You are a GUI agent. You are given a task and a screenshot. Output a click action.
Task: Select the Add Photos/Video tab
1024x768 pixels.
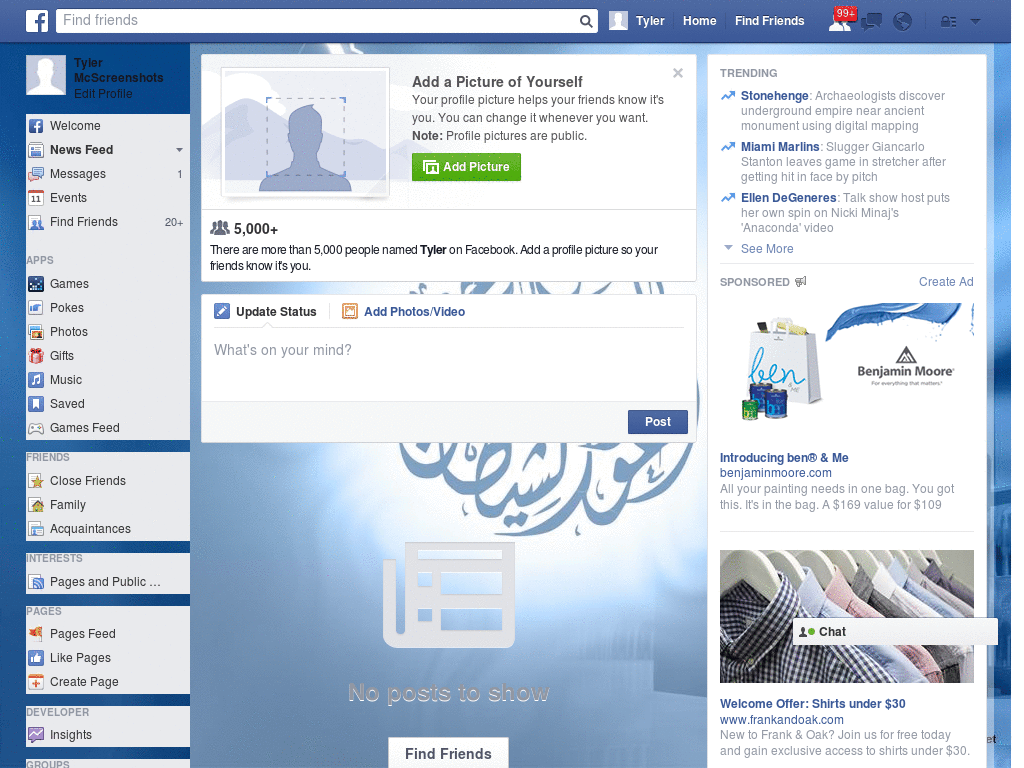[x=404, y=312]
